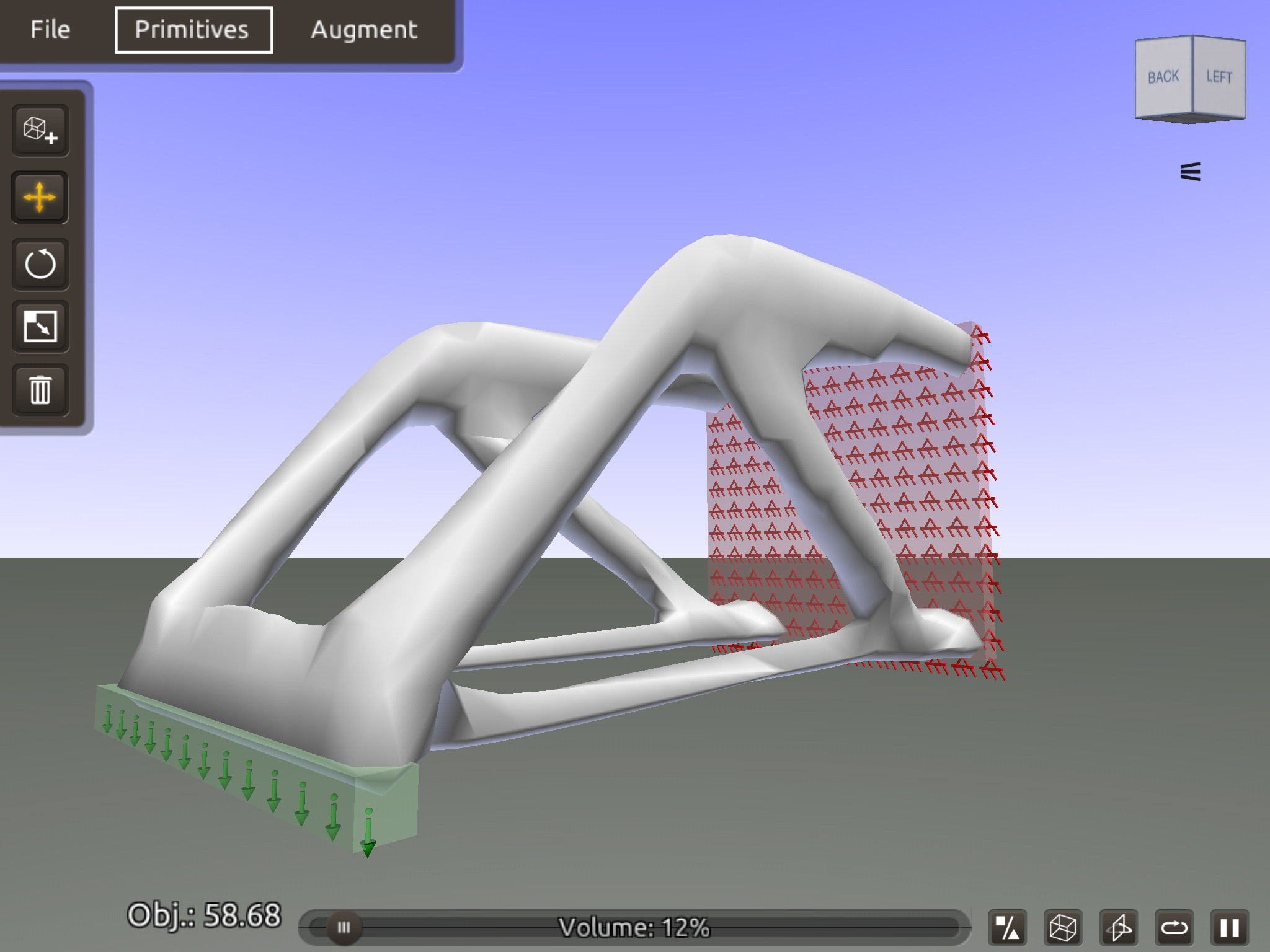Viewport: 1270px width, 952px height.
Task: Click the LEFT face of view cube
Action: 1219,77
